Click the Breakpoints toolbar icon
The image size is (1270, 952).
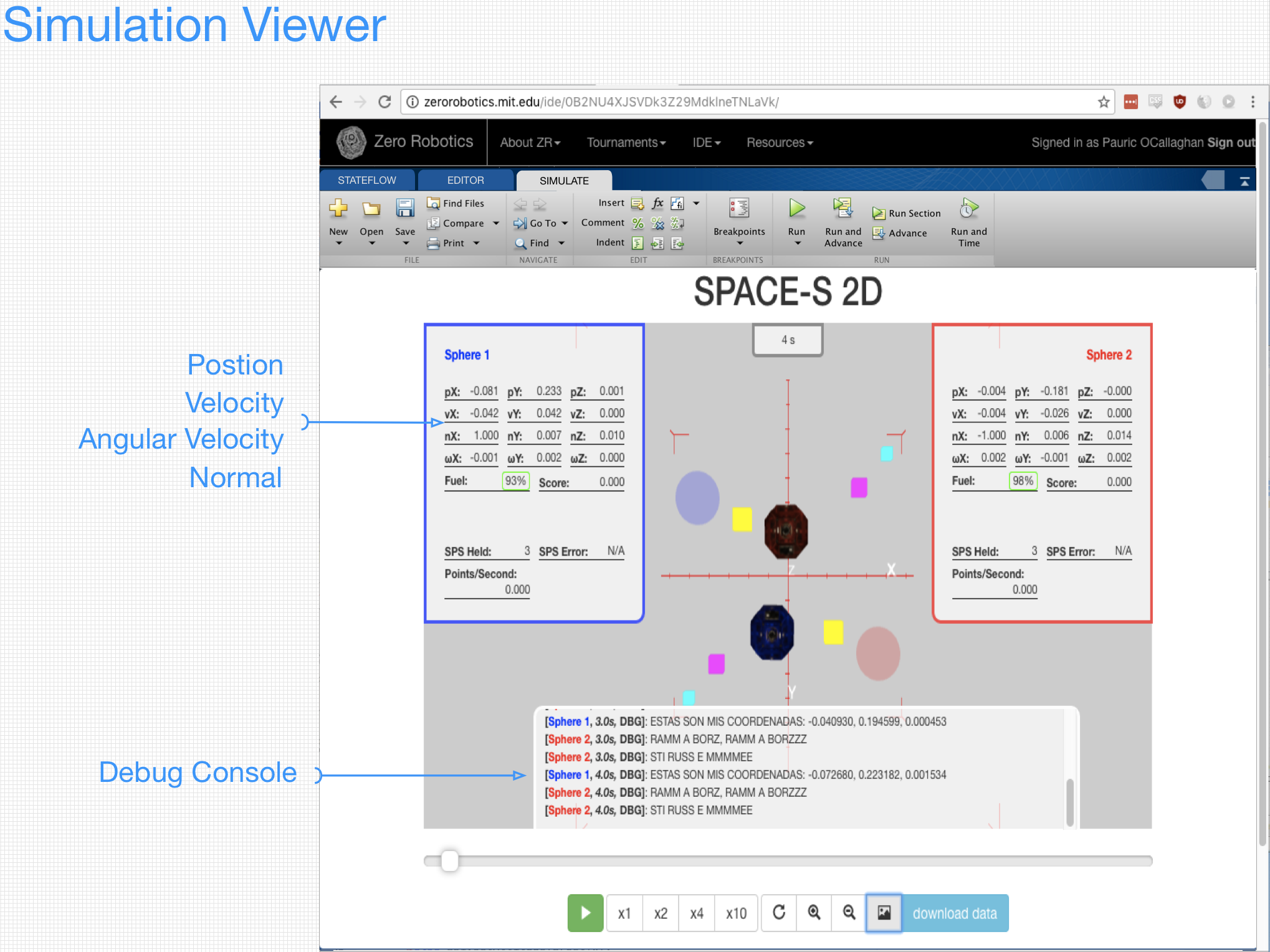pos(738,209)
